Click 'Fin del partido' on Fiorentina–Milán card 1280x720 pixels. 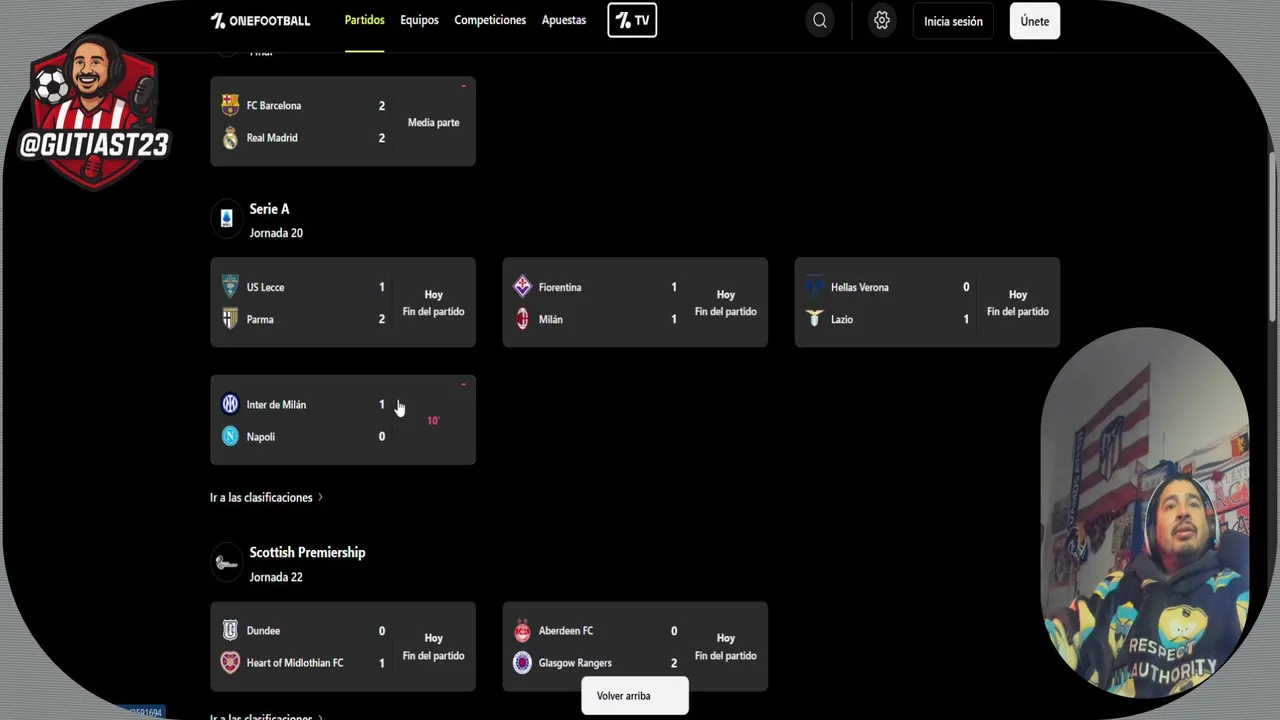pyautogui.click(x=726, y=311)
